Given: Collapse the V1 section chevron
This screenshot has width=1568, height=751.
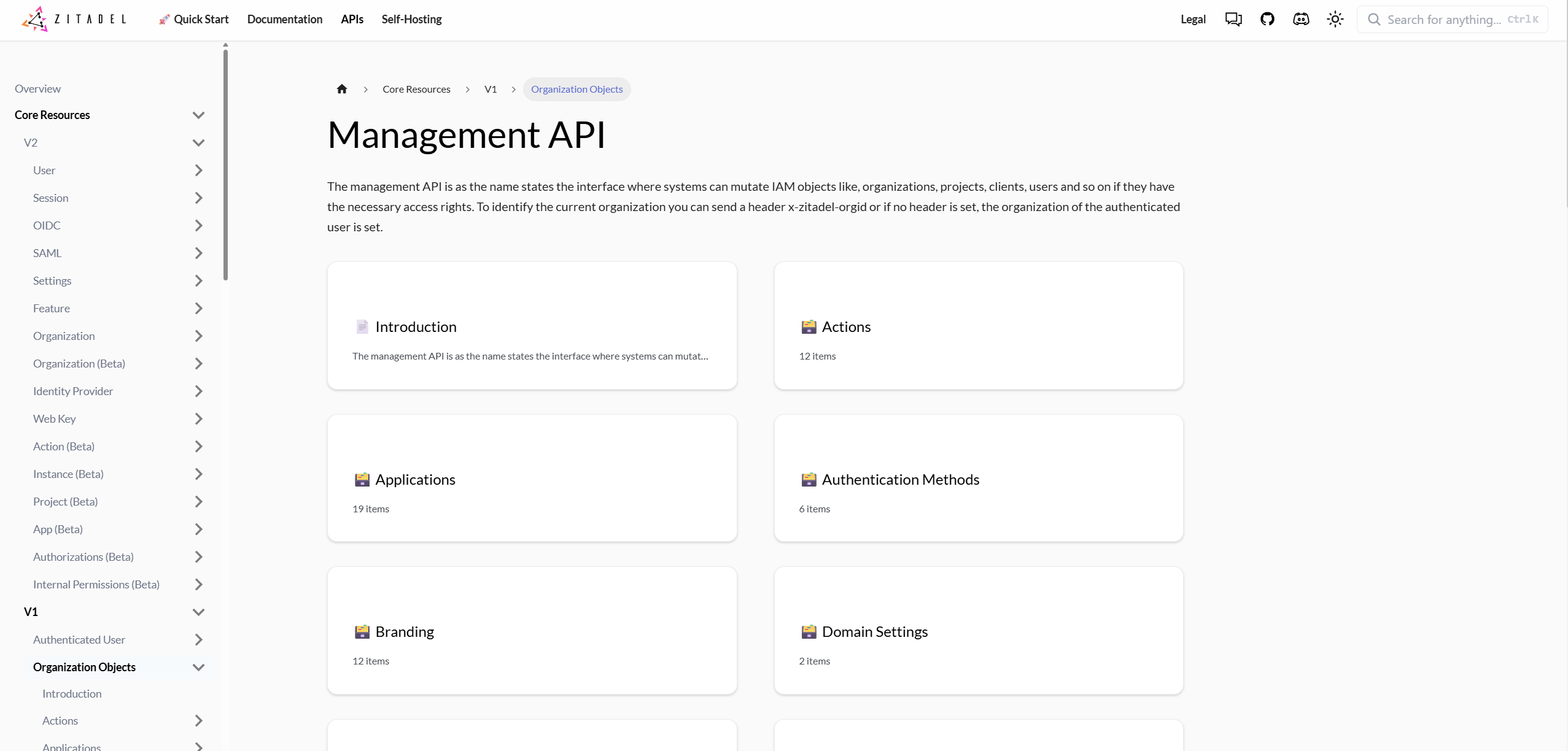Looking at the screenshot, I should tap(198, 612).
